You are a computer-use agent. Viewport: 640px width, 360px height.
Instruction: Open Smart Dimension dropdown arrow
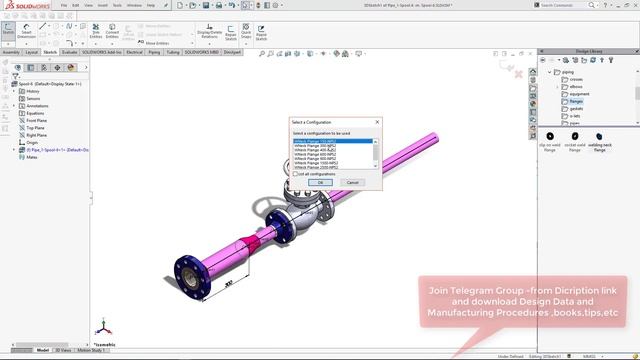[x=26, y=43]
